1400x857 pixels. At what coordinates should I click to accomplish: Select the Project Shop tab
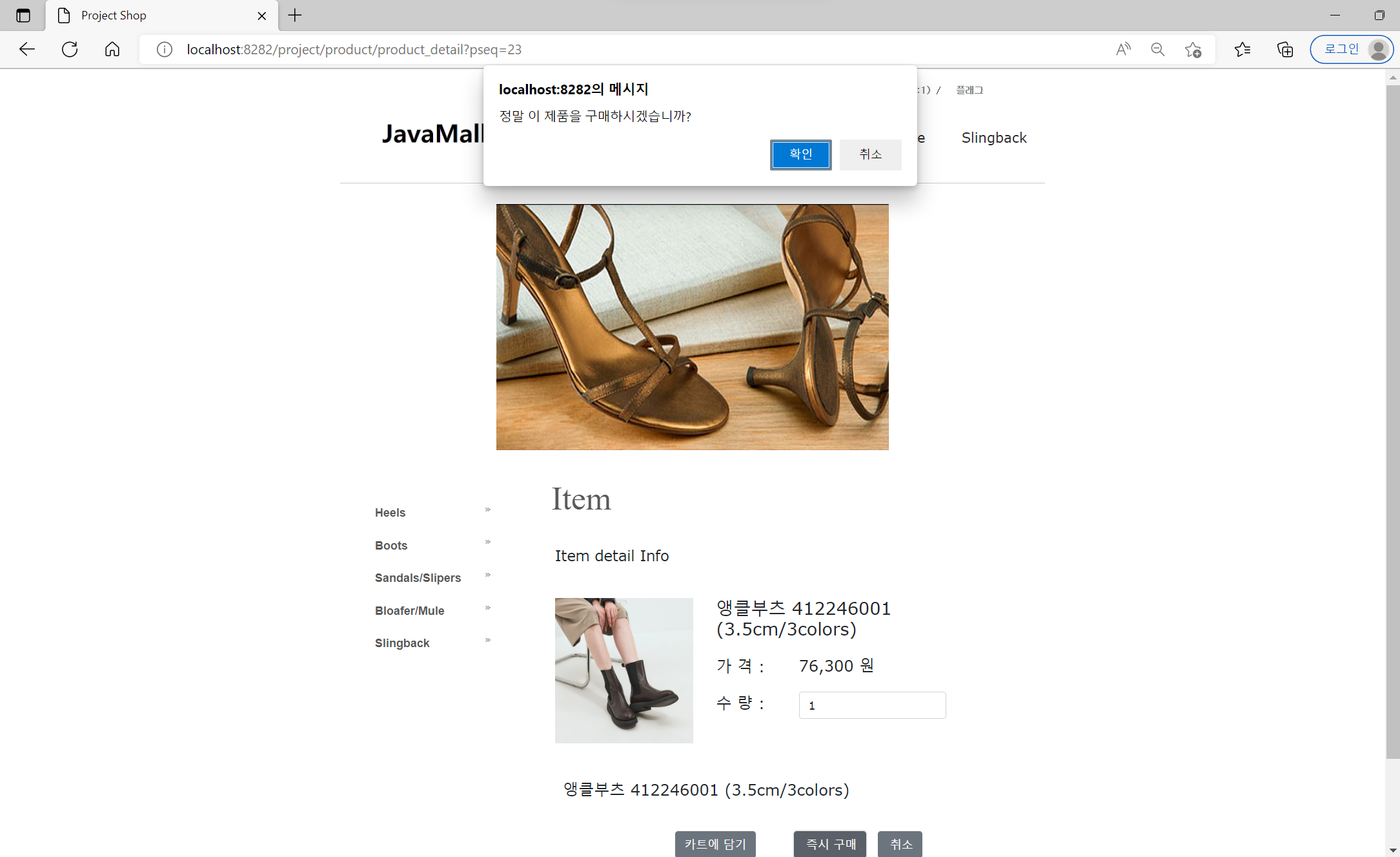pos(161,15)
